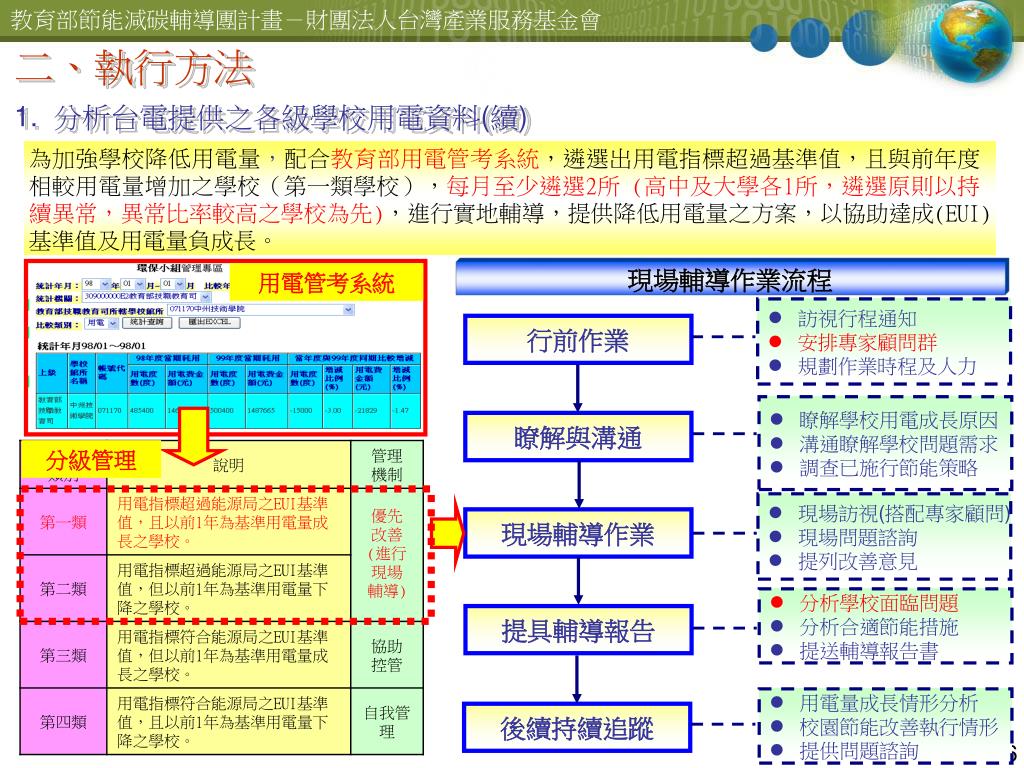
Task: Select the 瞭解與溝通 flowchart box
Action: pos(578,437)
